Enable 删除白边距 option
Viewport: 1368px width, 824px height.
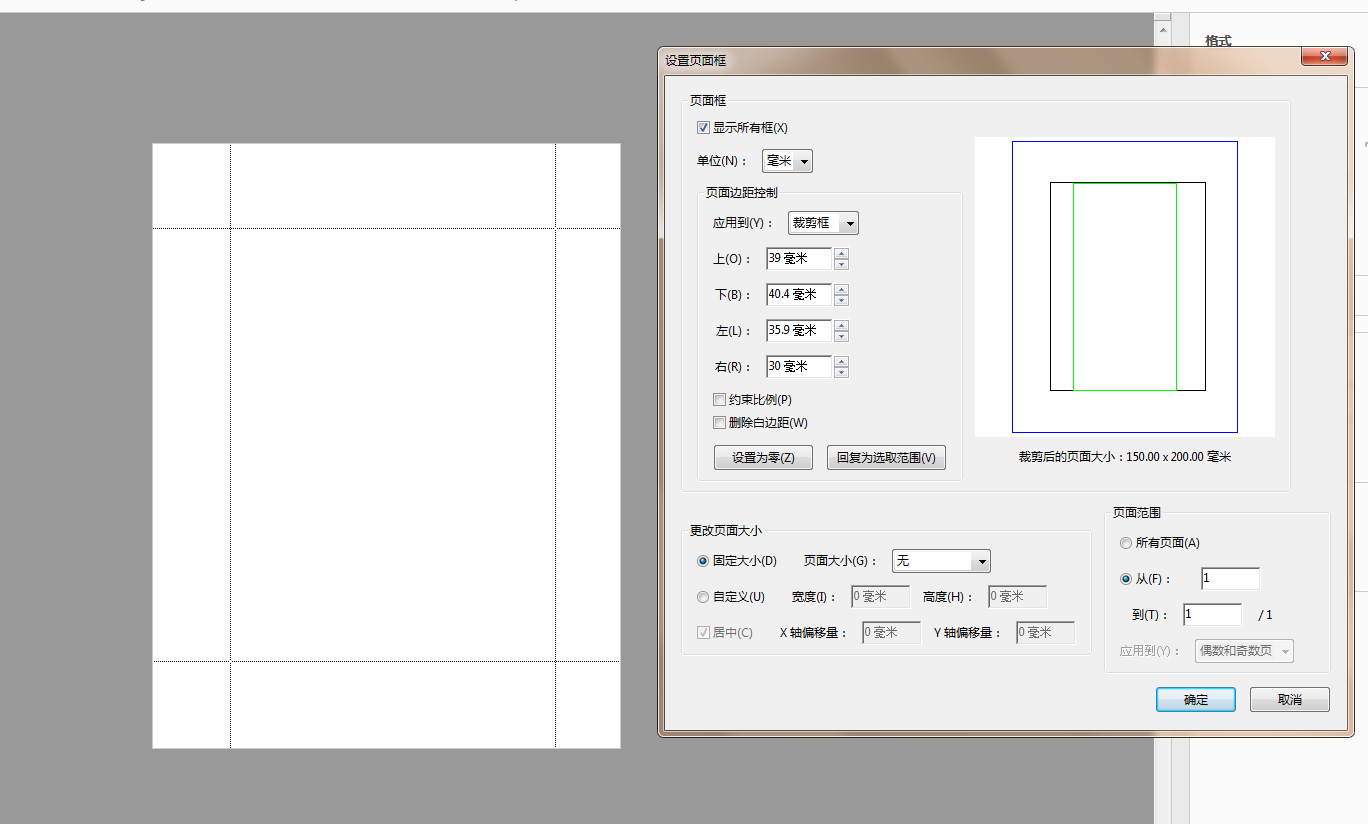719,422
